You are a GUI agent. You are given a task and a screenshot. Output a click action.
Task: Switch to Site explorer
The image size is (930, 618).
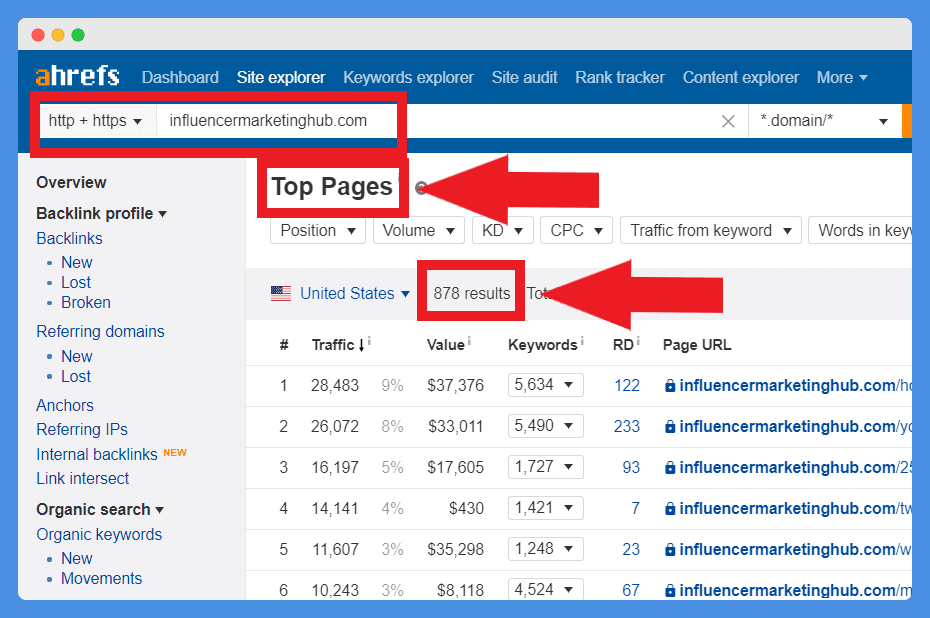[281, 77]
